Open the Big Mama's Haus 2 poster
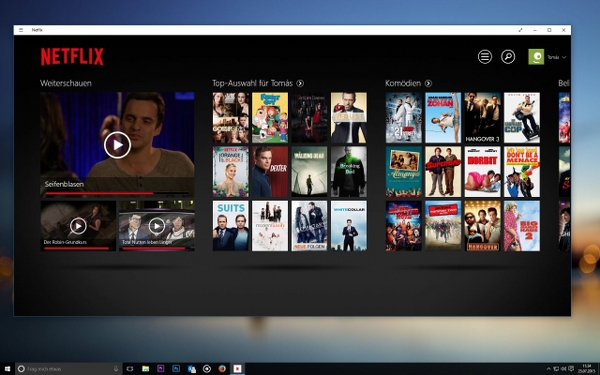Screen dimensions: 600x375 point(522,226)
